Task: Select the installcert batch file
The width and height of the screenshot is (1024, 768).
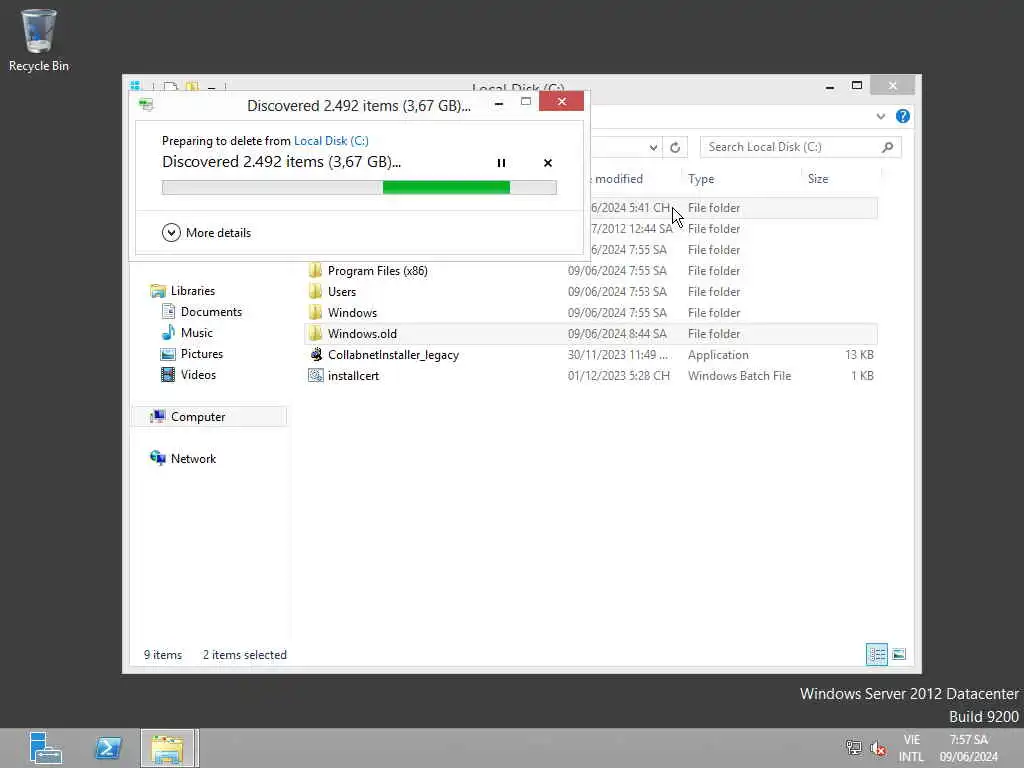Action: 353,376
